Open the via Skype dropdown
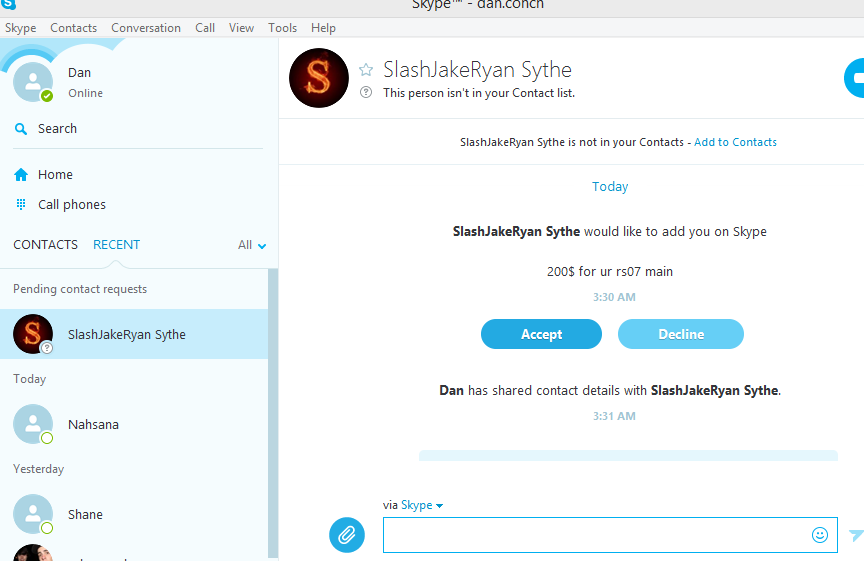 (422, 505)
